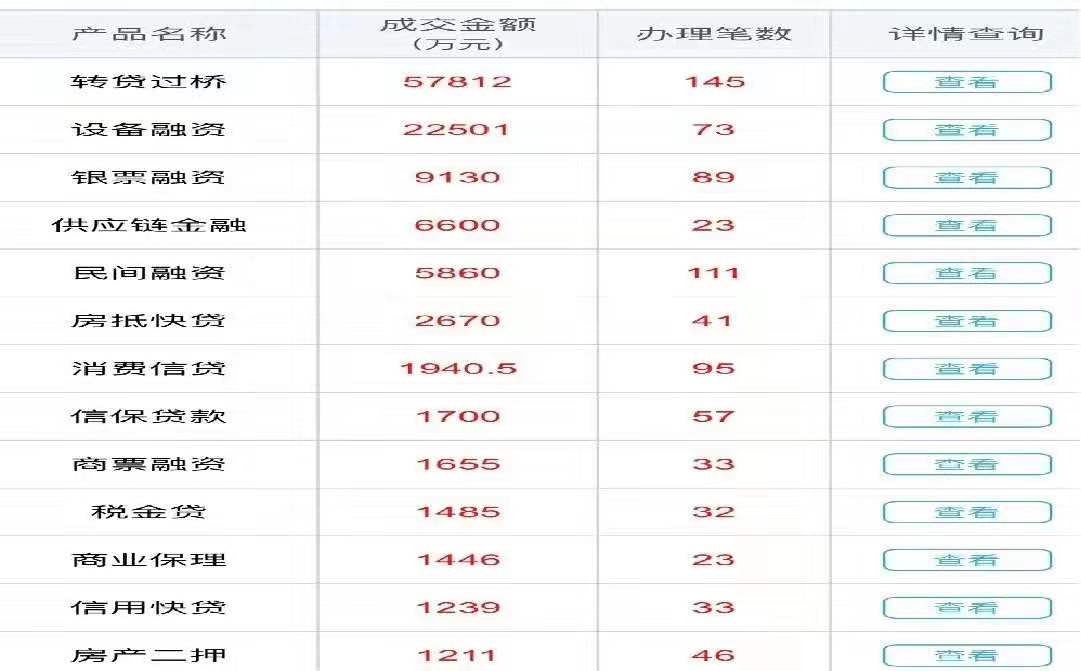Image resolution: width=1081 pixels, height=671 pixels.
Task: Click 查看 in 供应链金融 row
Action: (967, 226)
